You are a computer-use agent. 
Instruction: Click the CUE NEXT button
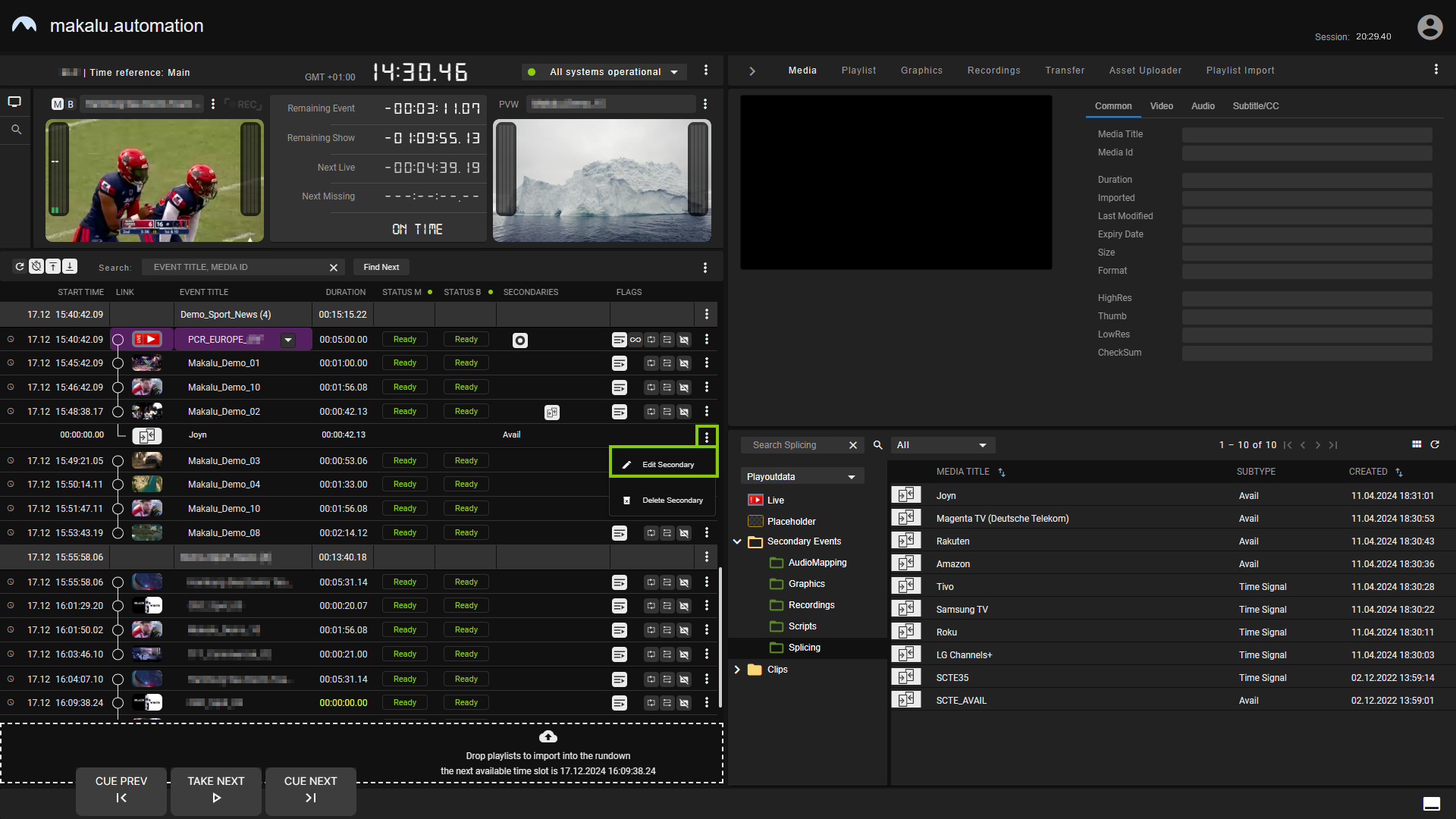coord(310,789)
